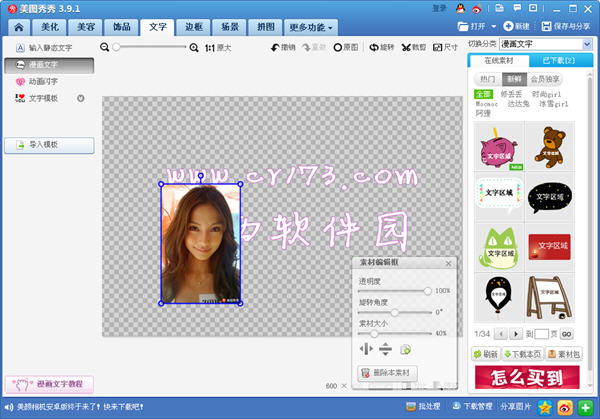Close the 素材编辑框 panel
The height and width of the screenshot is (419, 600).
(448, 264)
